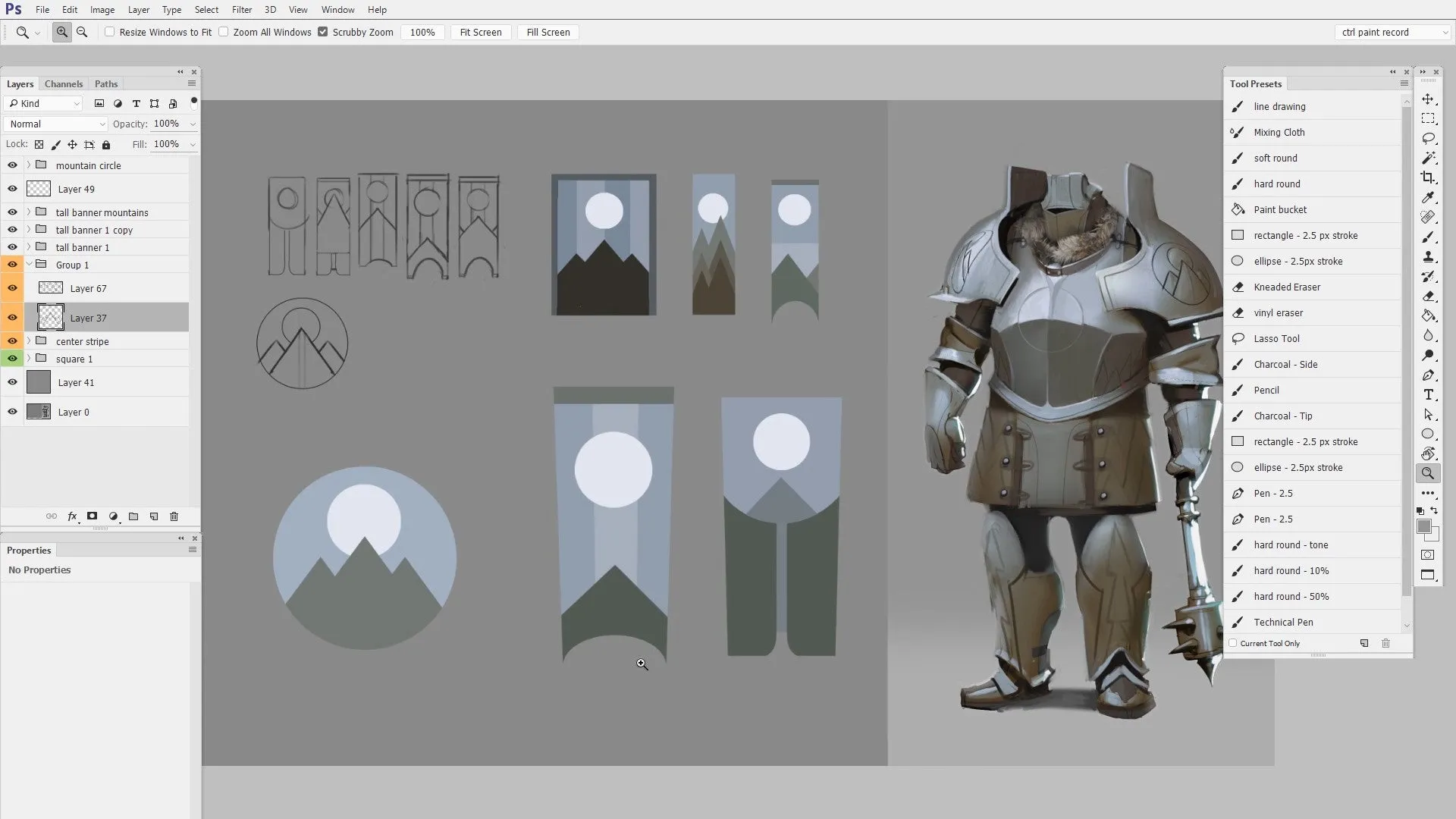Image resolution: width=1456 pixels, height=819 pixels.
Task: Open the Window menu
Action: (x=337, y=10)
